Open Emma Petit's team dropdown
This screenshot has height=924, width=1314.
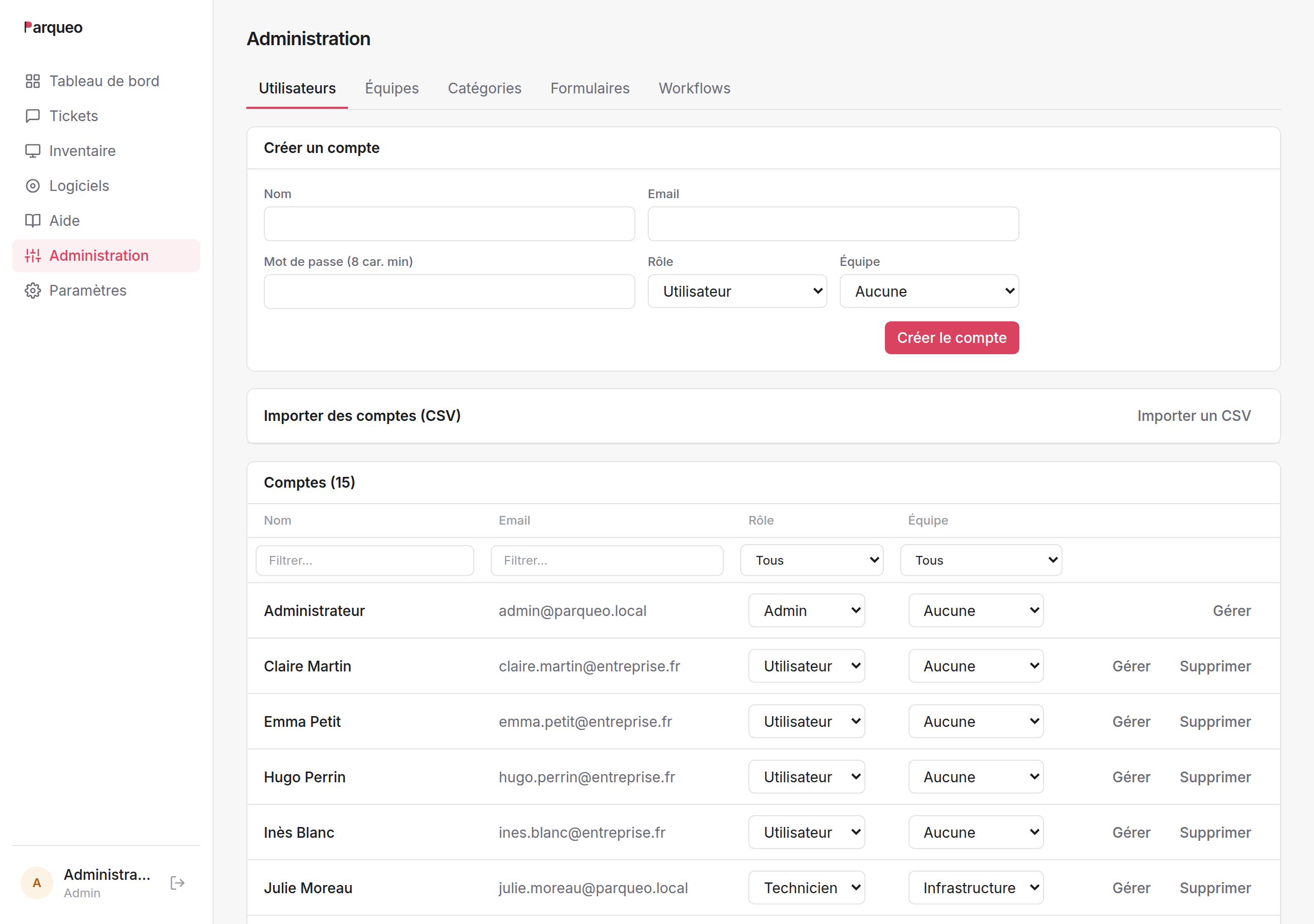point(976,722)
